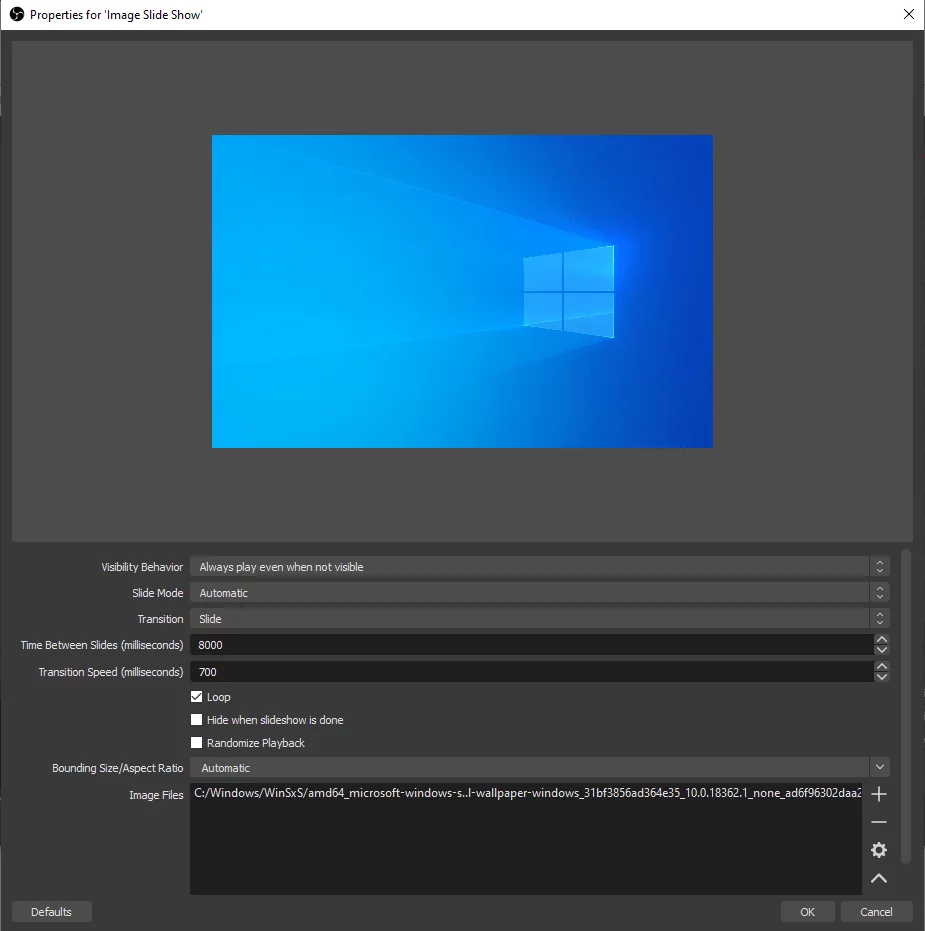The height and width of the screenshot is (931, 925).
Task: Click the Cancel button
Action: coord(876,912)
